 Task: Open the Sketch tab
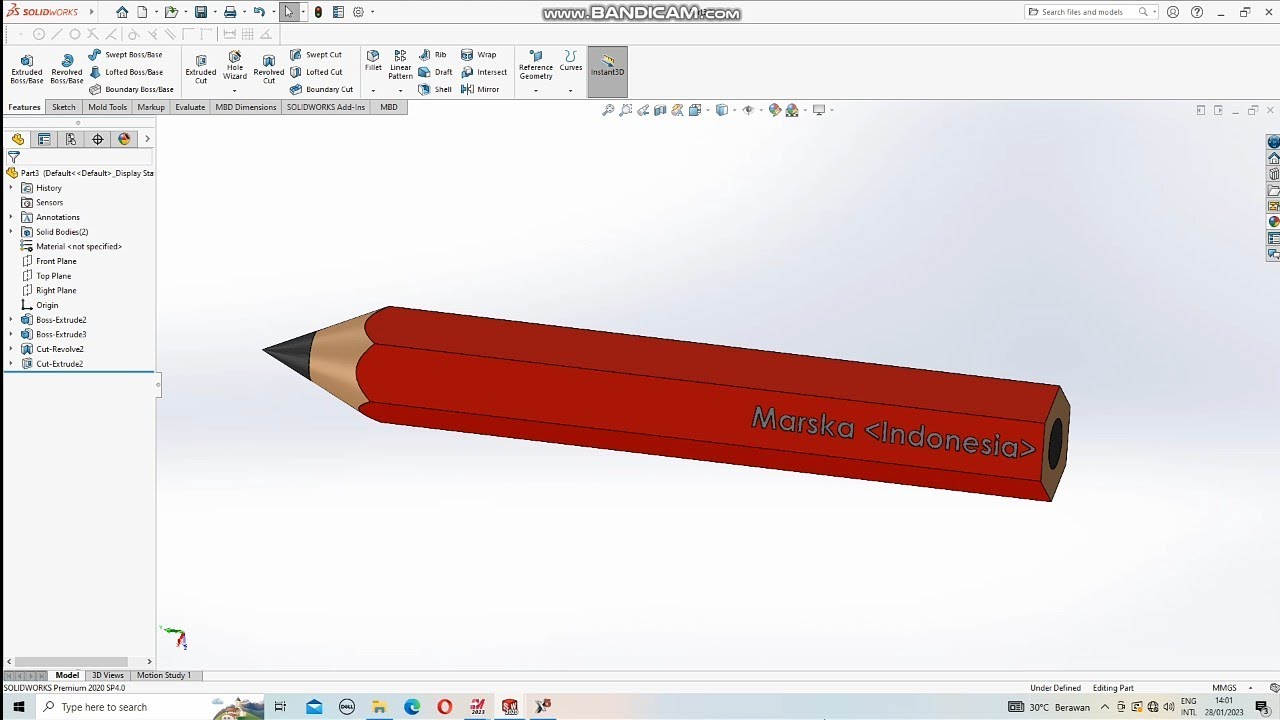(x=64, y=107)
